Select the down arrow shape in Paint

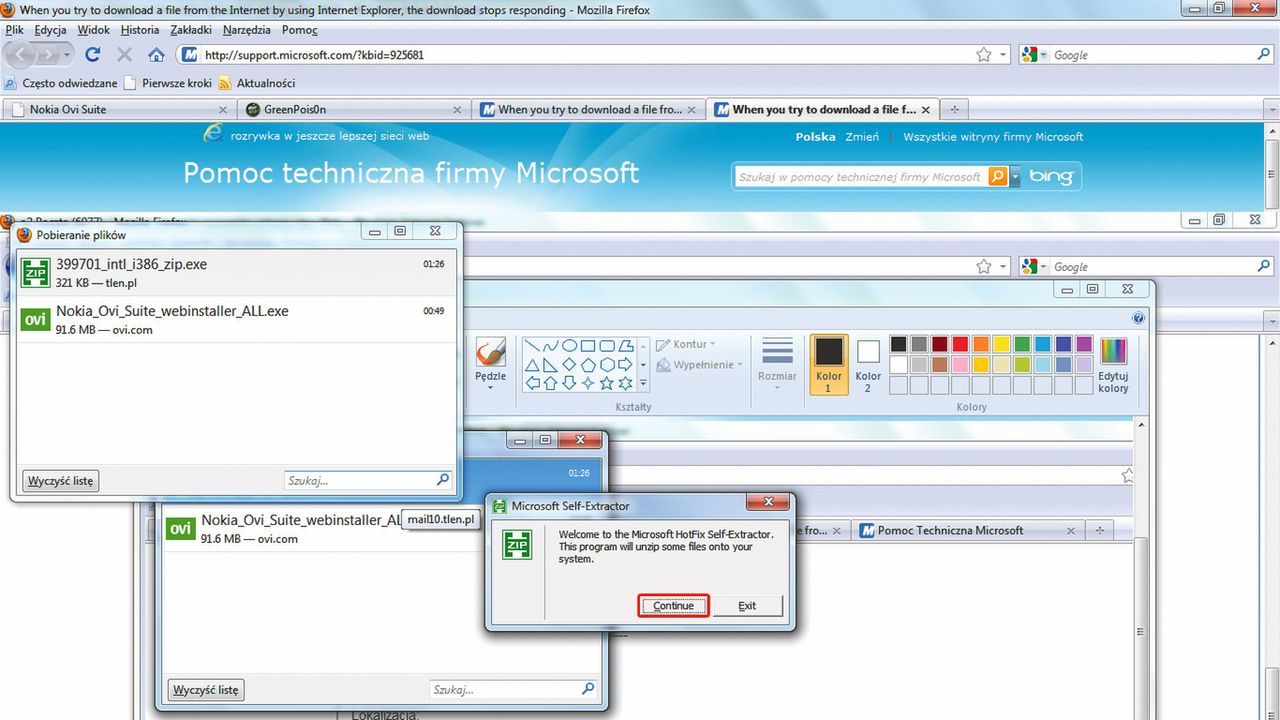[569, 383]
